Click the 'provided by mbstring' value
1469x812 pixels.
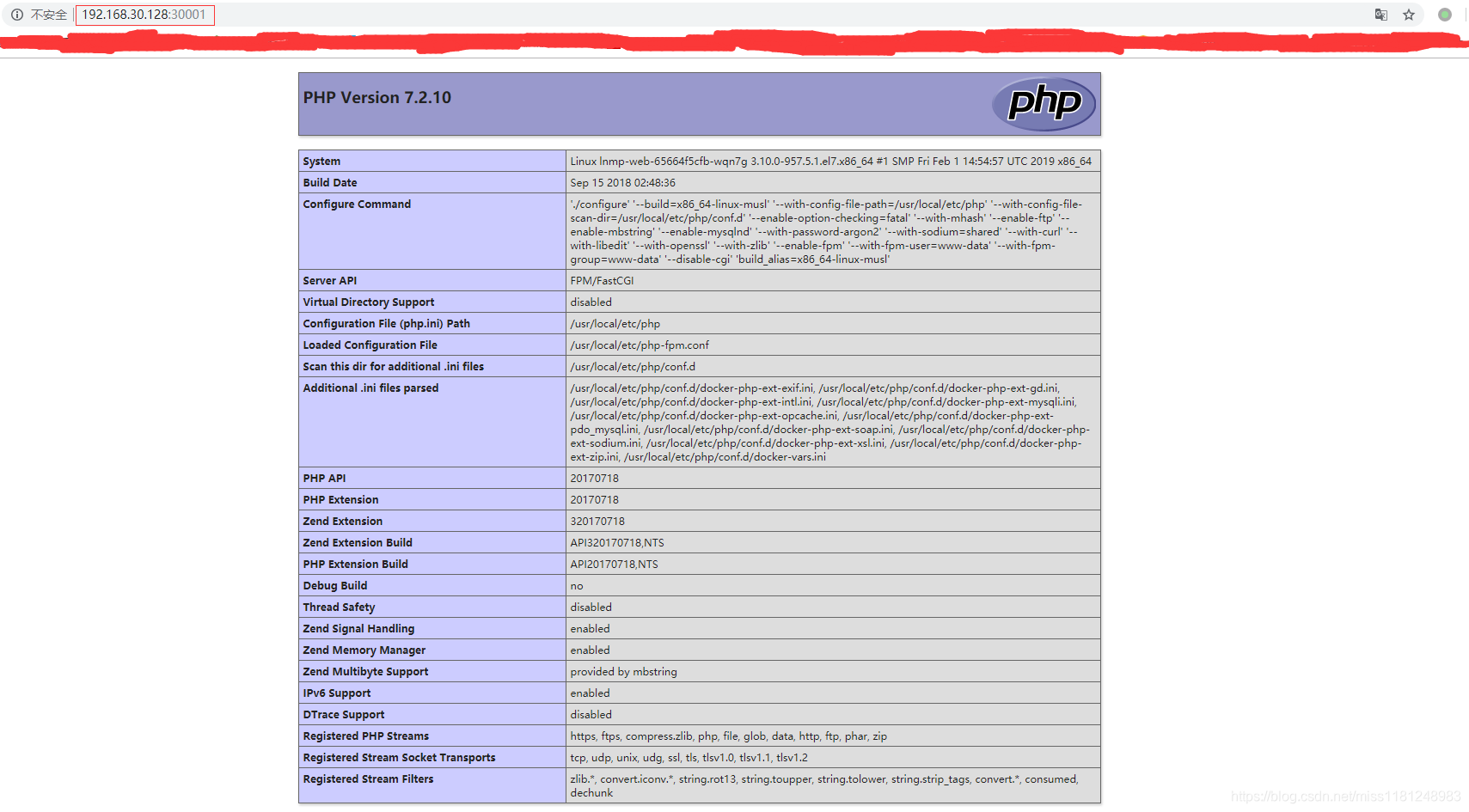pyautogui.click(x=623, y=672)
